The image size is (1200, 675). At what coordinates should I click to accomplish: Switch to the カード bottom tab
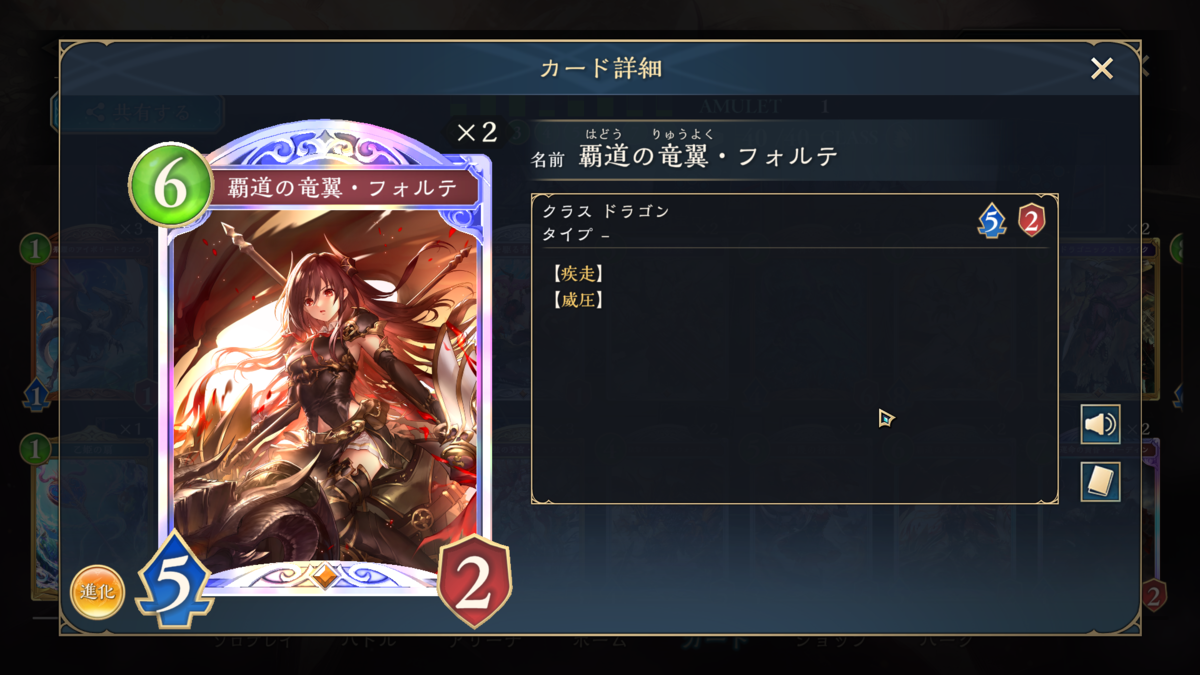pyautogui.click(x=715, y=642)
